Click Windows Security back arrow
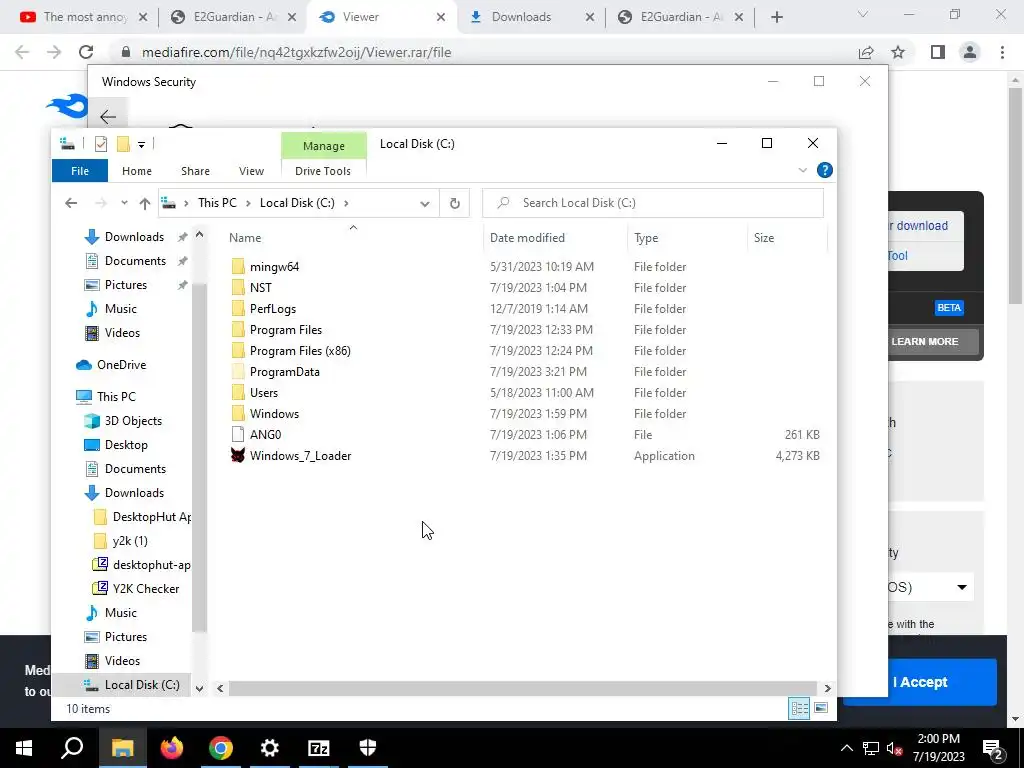Viewport: 1024px width, 768px height. (108, 117)
